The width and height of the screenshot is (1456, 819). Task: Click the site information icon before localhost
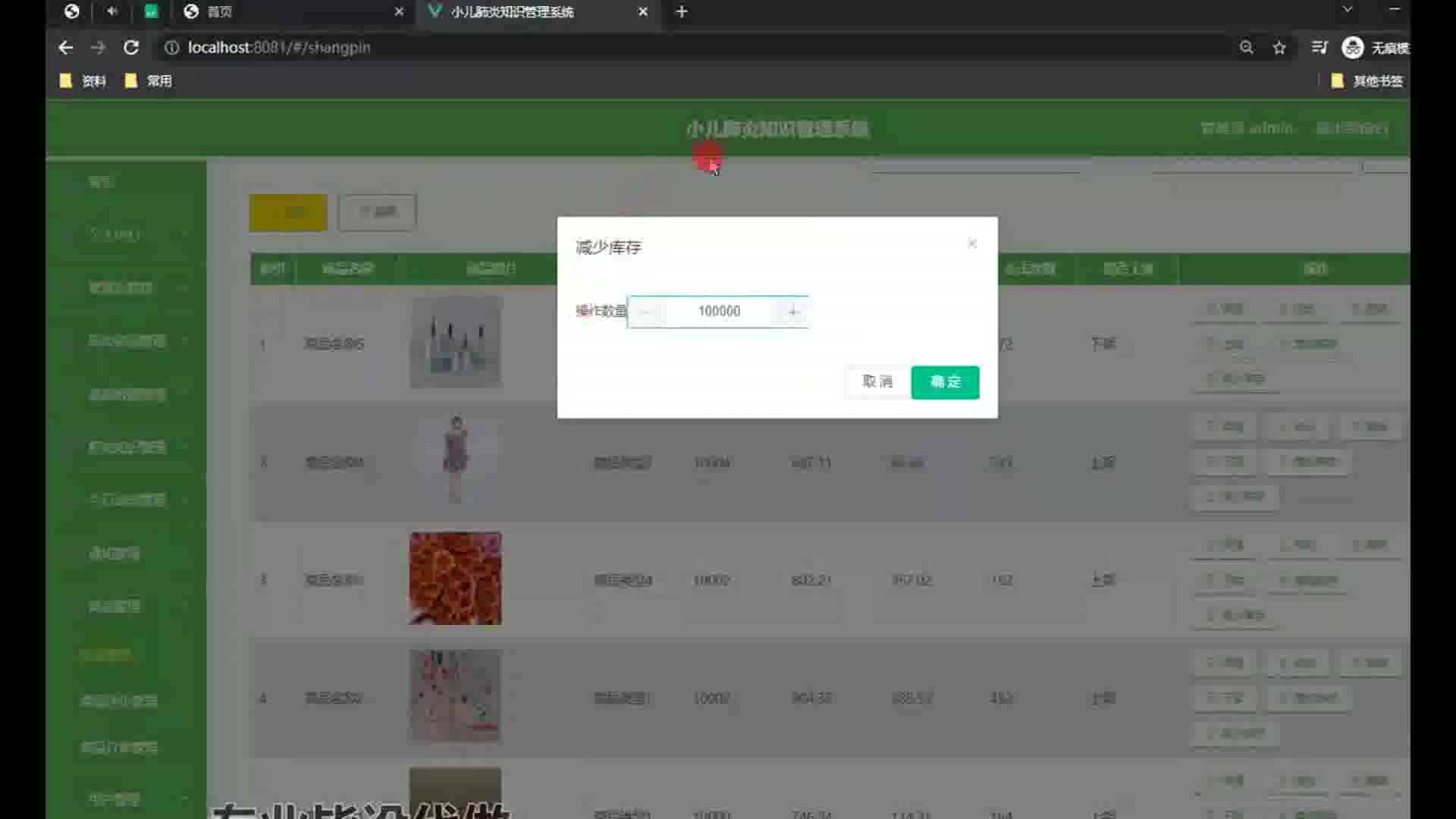click(x=172, y=47)
